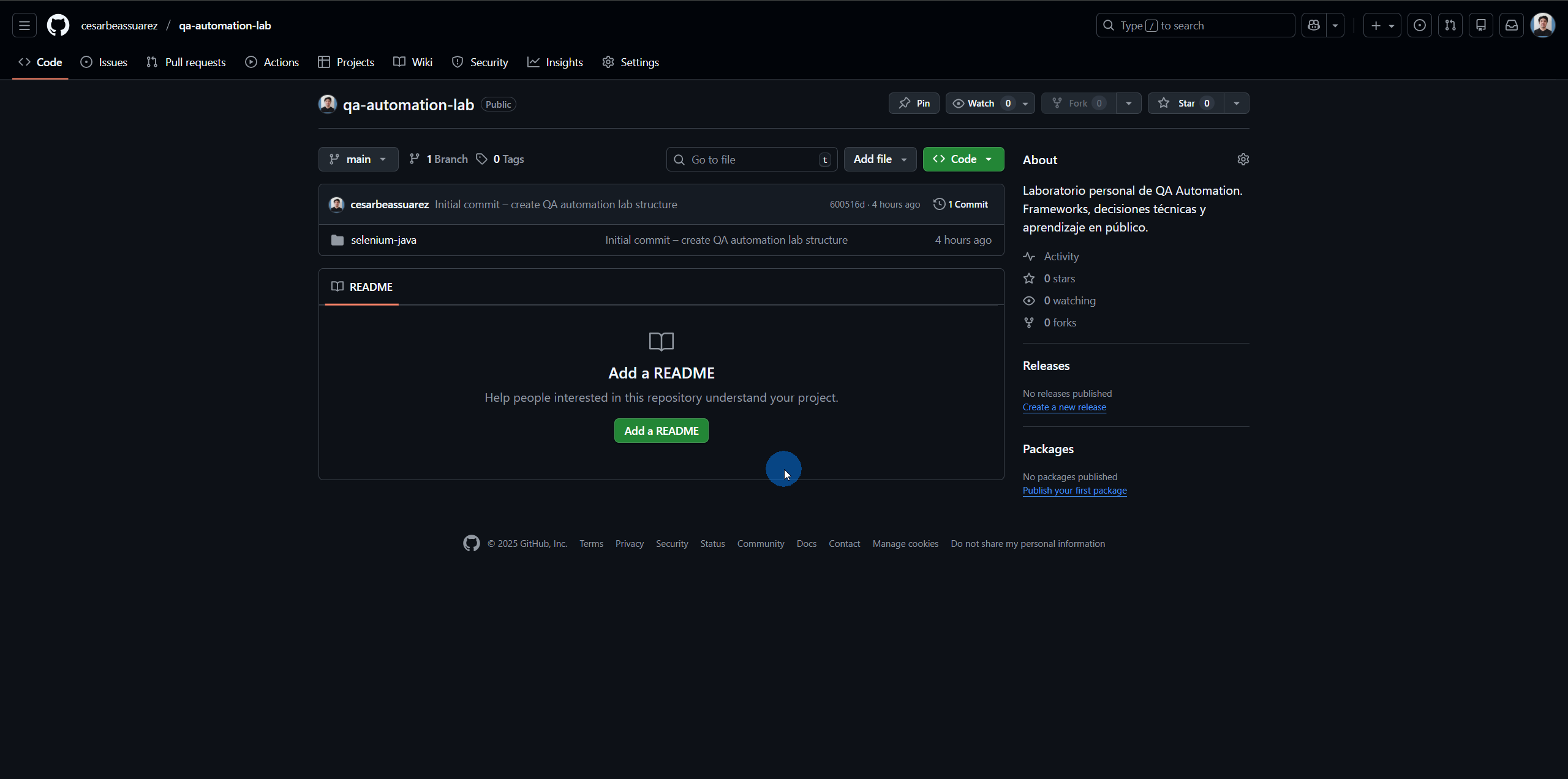Screen dimensions: 1568x779
Task: Open the Create a new release link
Action: pyautogui.click(x=1064, y=407)
